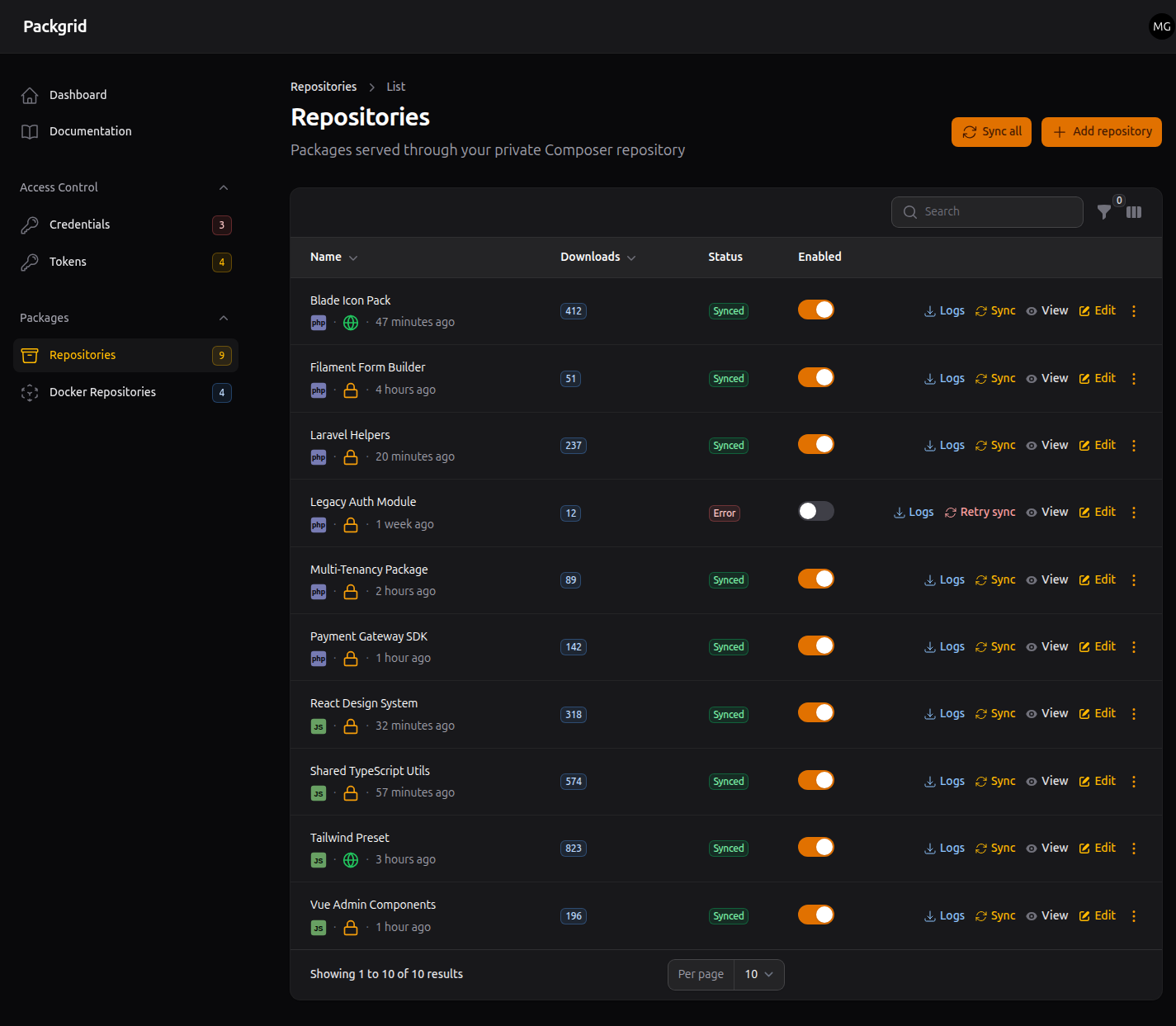
Task: Click the Credentials key icon
Action: point(30,225)
